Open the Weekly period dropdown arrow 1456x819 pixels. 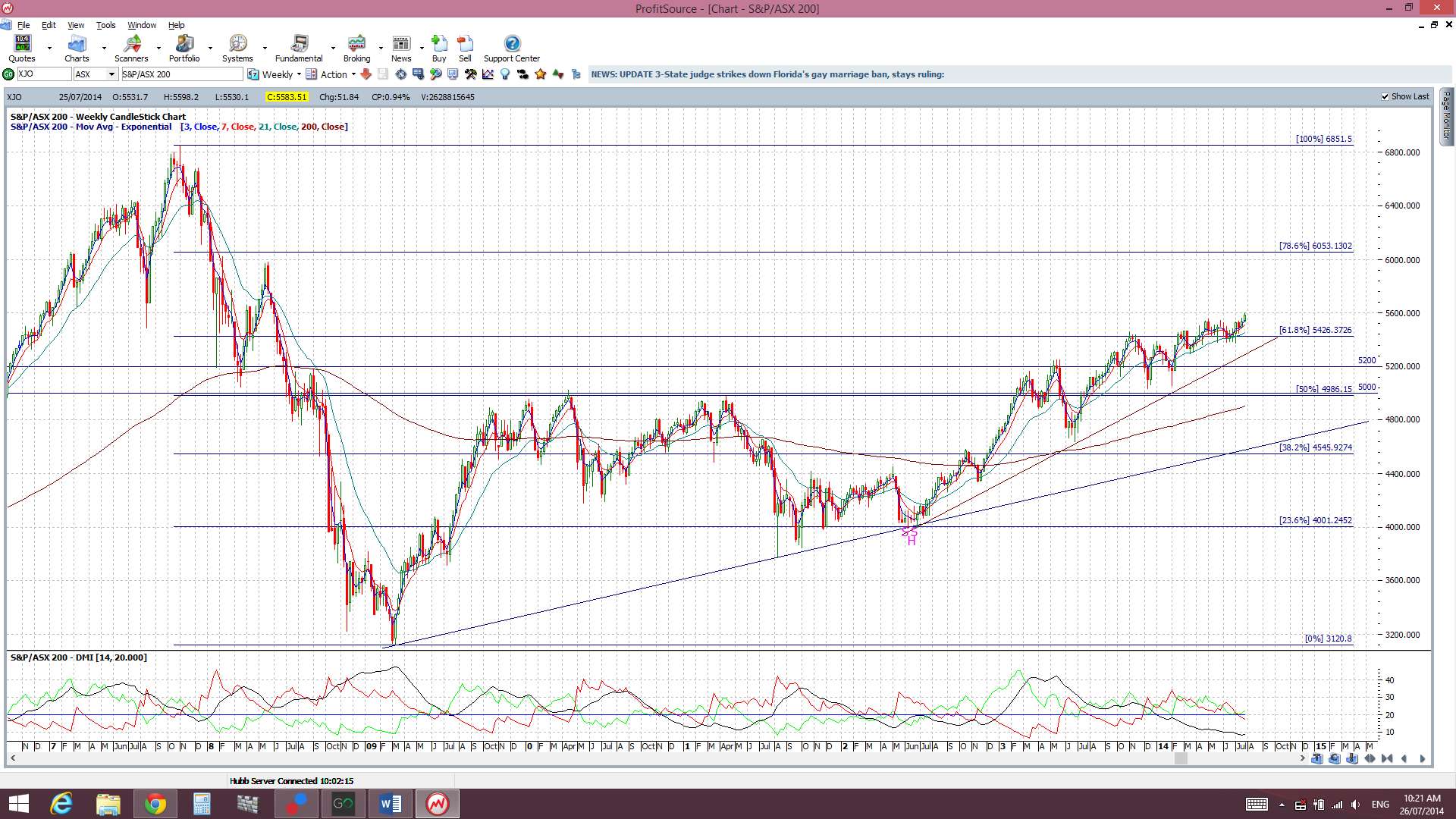pyautogui.click(x=299, y=74)
